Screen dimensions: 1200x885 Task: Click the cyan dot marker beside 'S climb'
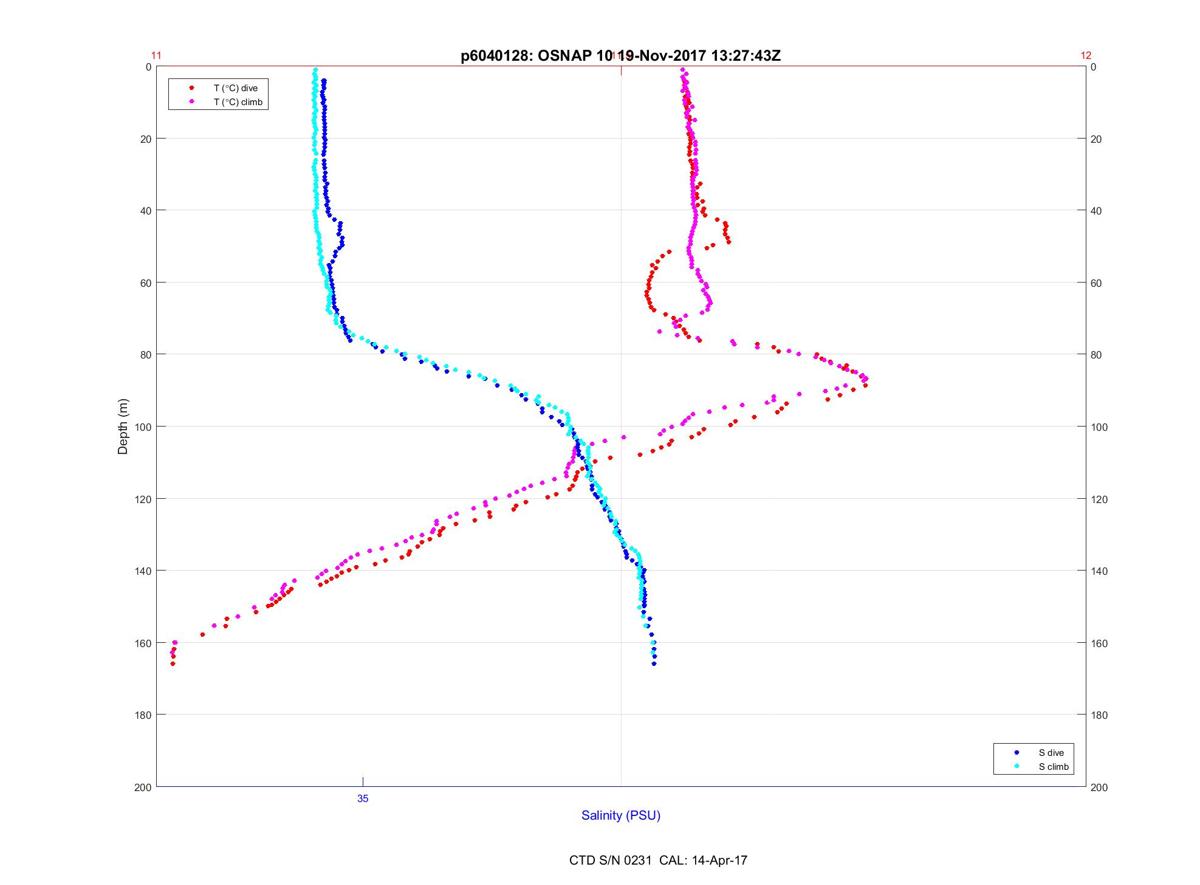pos(1016,766)
